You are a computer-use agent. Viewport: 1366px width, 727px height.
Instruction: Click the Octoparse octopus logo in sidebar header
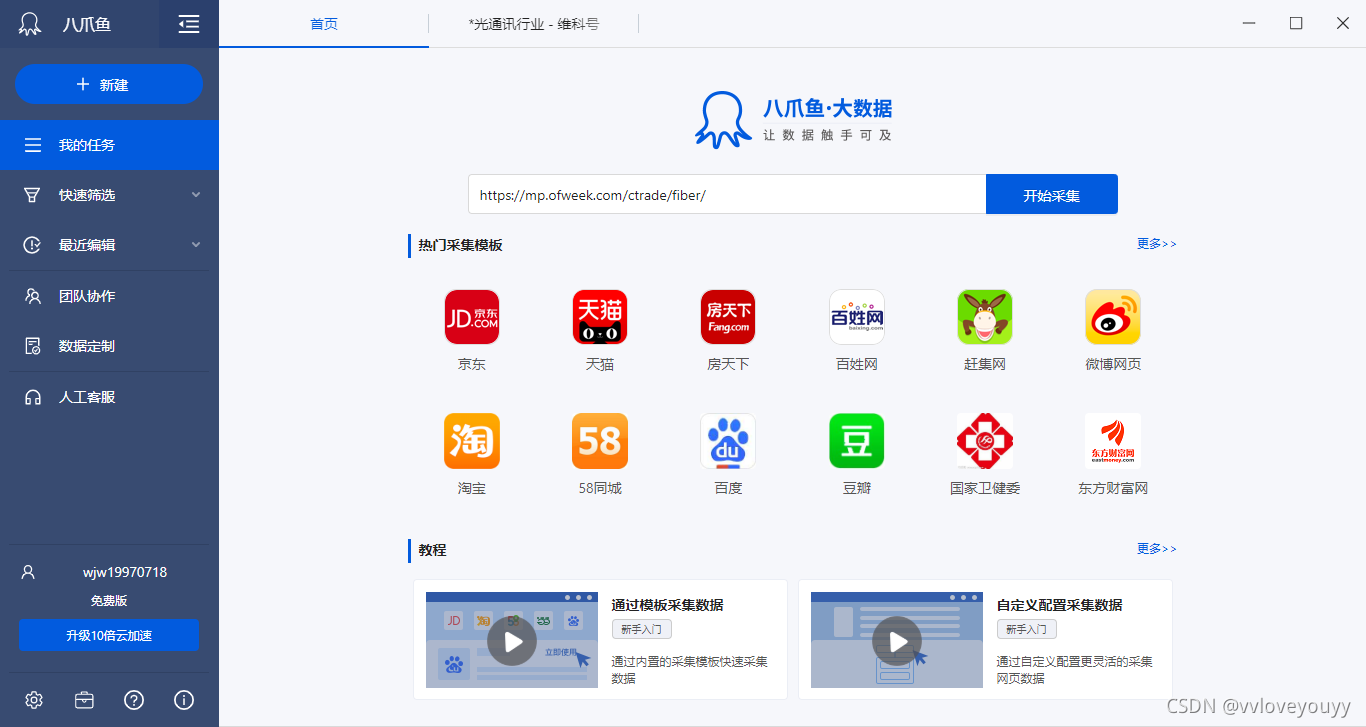(31, 24)
